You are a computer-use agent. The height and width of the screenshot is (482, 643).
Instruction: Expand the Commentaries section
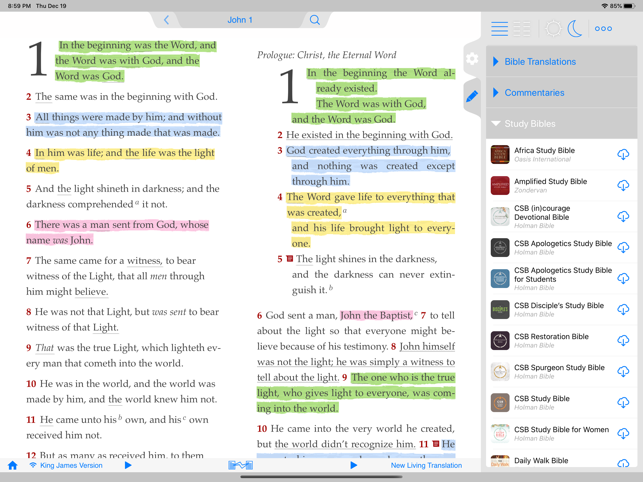pos(534,93)
